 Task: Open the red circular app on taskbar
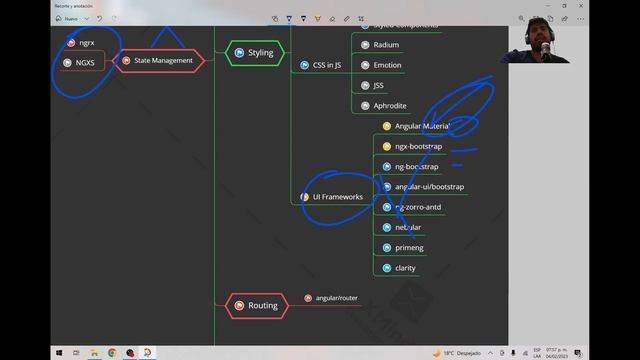click(x=130, y=353)
